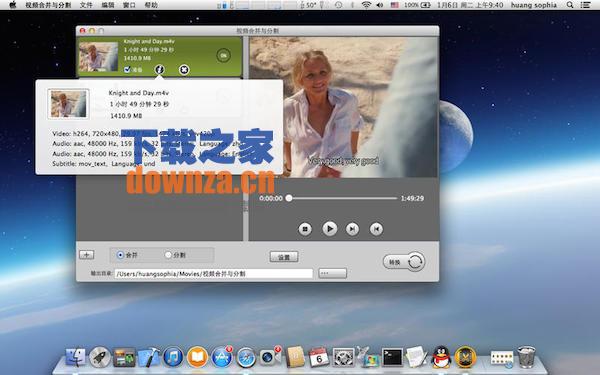Click the playback progress slider track

[x=343, y=198]
